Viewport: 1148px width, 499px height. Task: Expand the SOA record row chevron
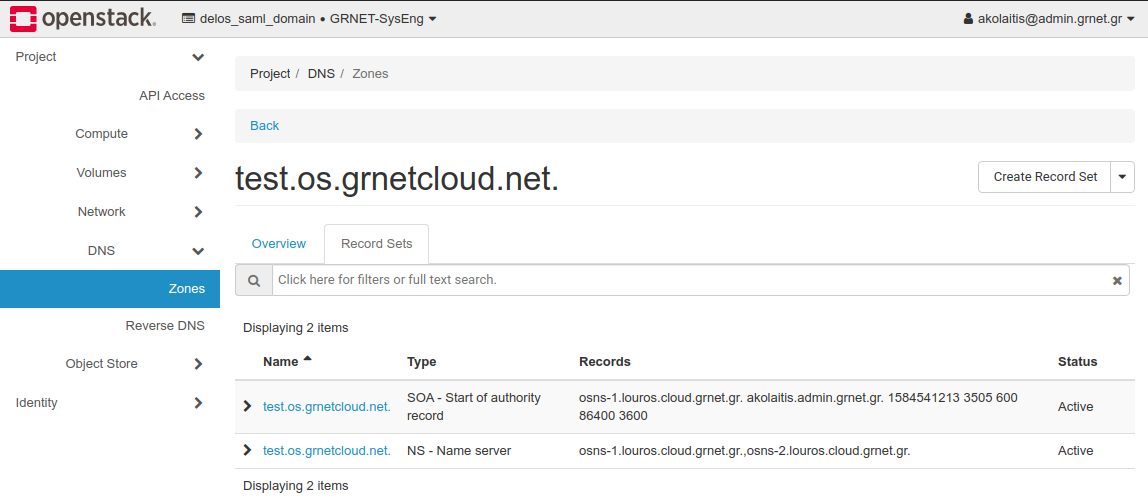(x=248, y=406)
